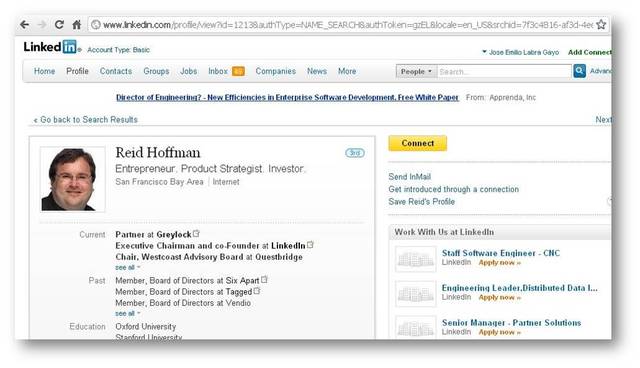Open external link icon next to Tagged
Viewport: 640px width, 368px height.
point(257,291)
